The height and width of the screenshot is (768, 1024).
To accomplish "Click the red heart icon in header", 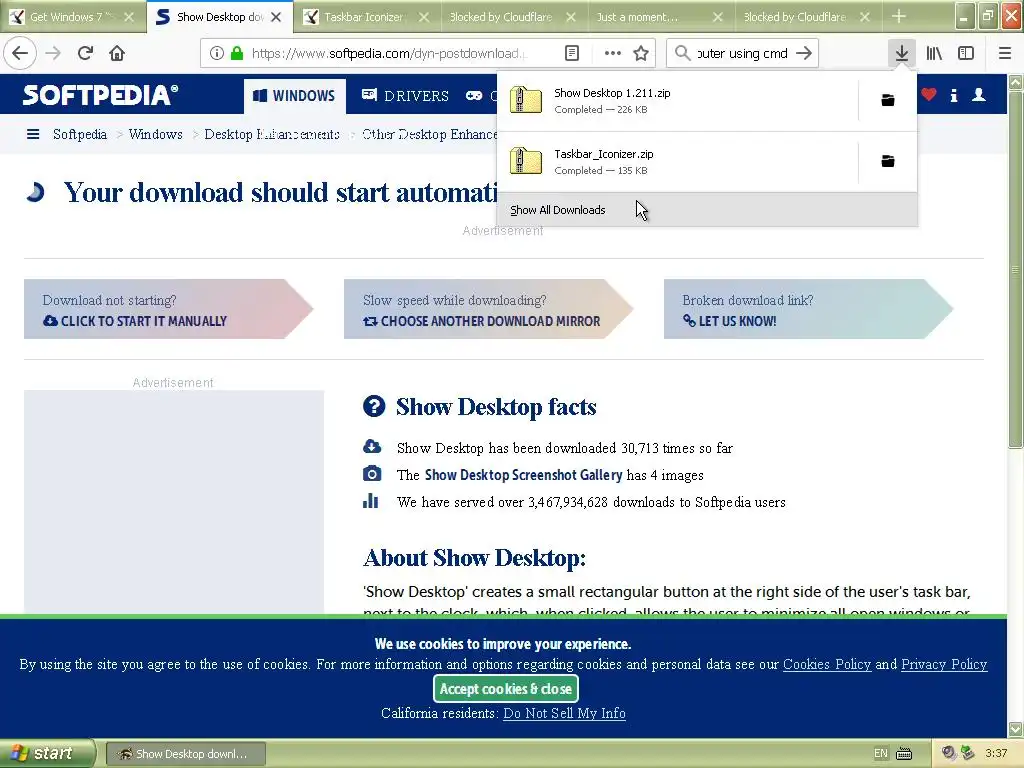I will pos(929,95).
